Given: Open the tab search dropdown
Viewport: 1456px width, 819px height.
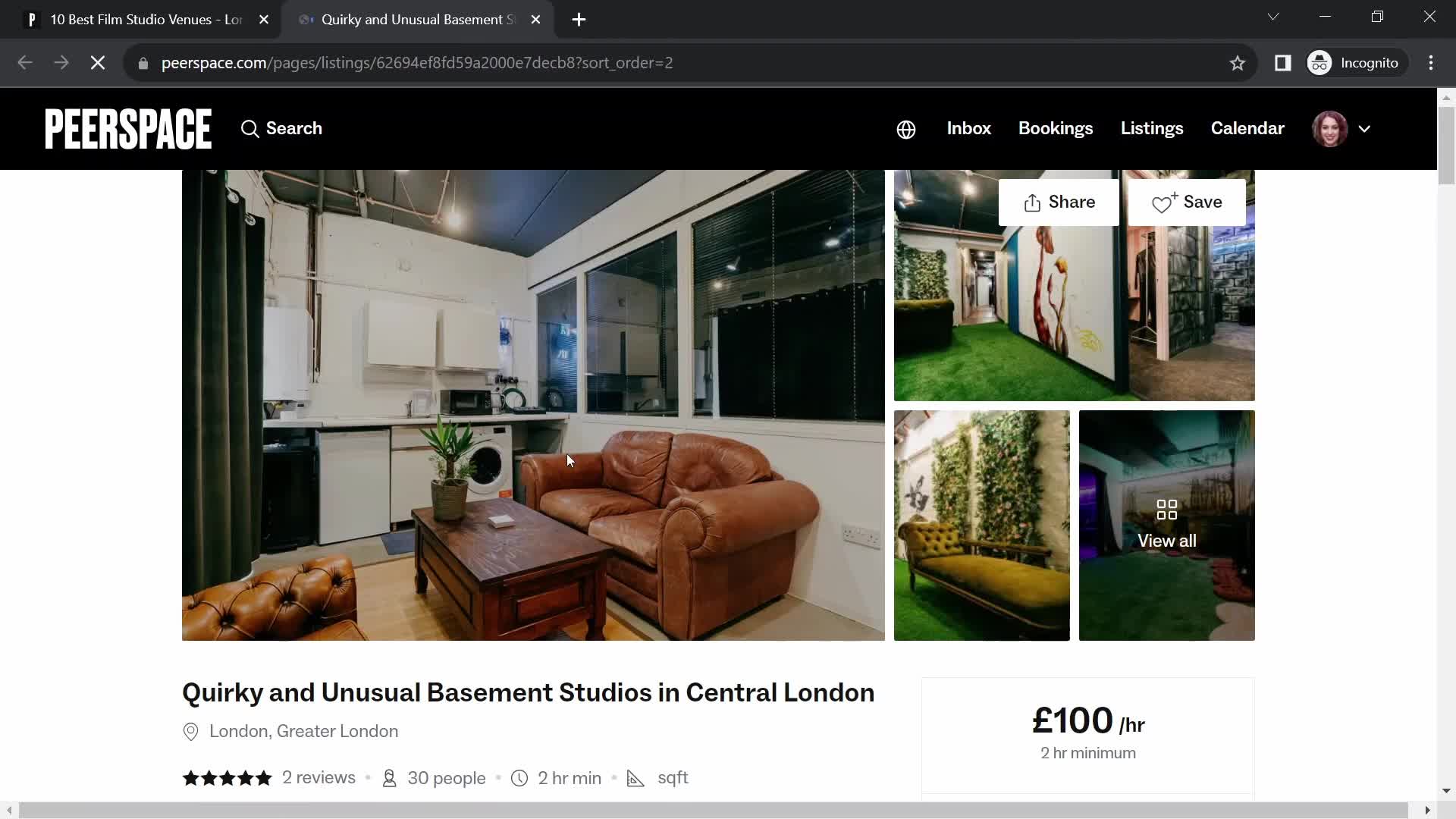Looking at the screenshot, I should point(1273,17).
